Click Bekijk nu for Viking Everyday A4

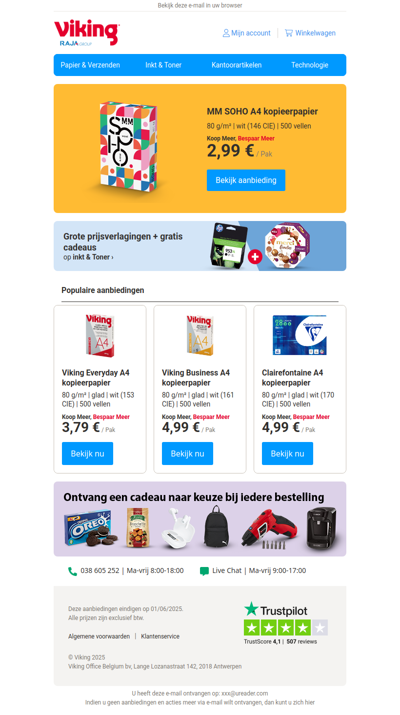pyautogui.click(x=88, y=454)
